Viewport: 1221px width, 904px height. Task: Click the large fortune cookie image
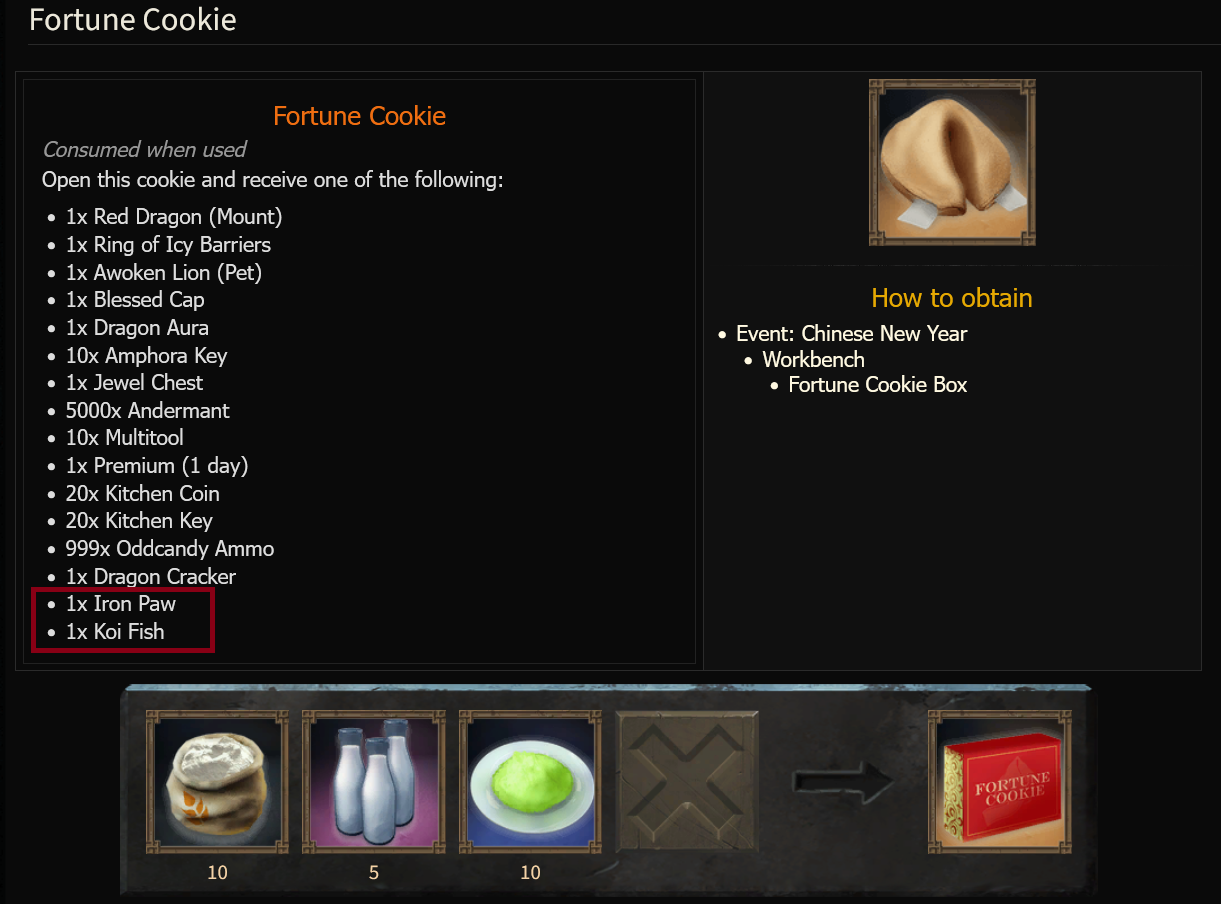pyautogui.click(x=952, y=162)
